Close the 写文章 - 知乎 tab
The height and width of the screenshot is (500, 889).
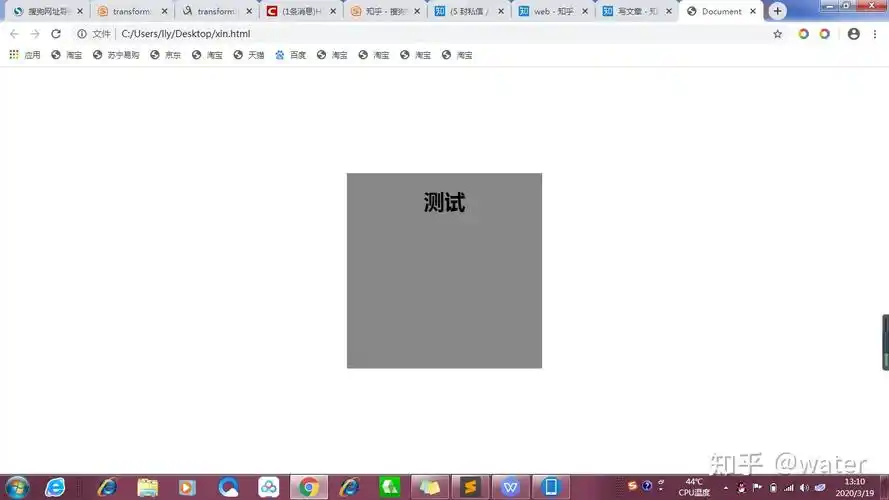[x=669, y=11]
